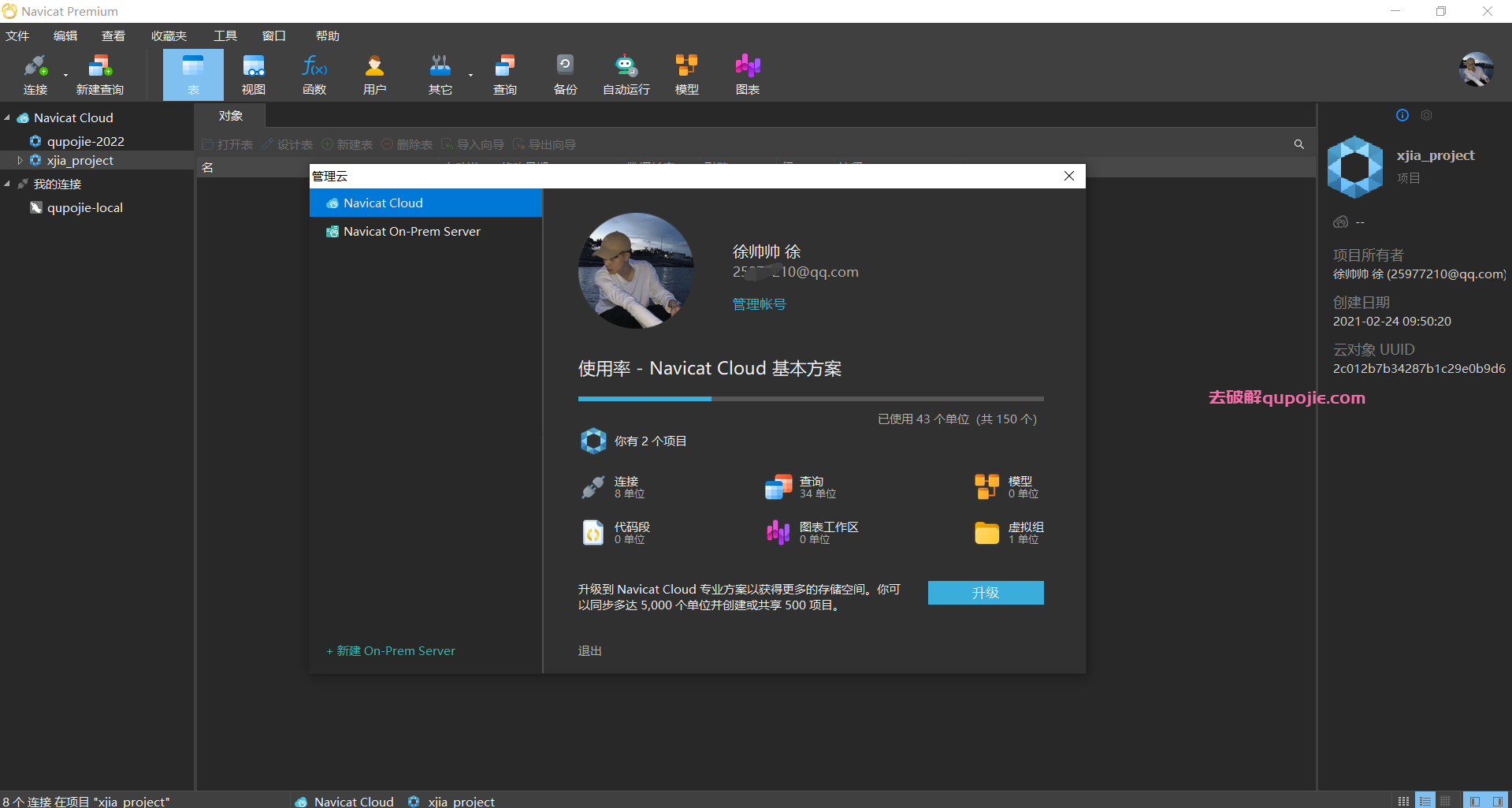Image resolution: width=1512 pixels, height=808 pixels.
Task: Toggle left navigation pane visibility
Action: pyautogui.click(x=1474, y=801)
